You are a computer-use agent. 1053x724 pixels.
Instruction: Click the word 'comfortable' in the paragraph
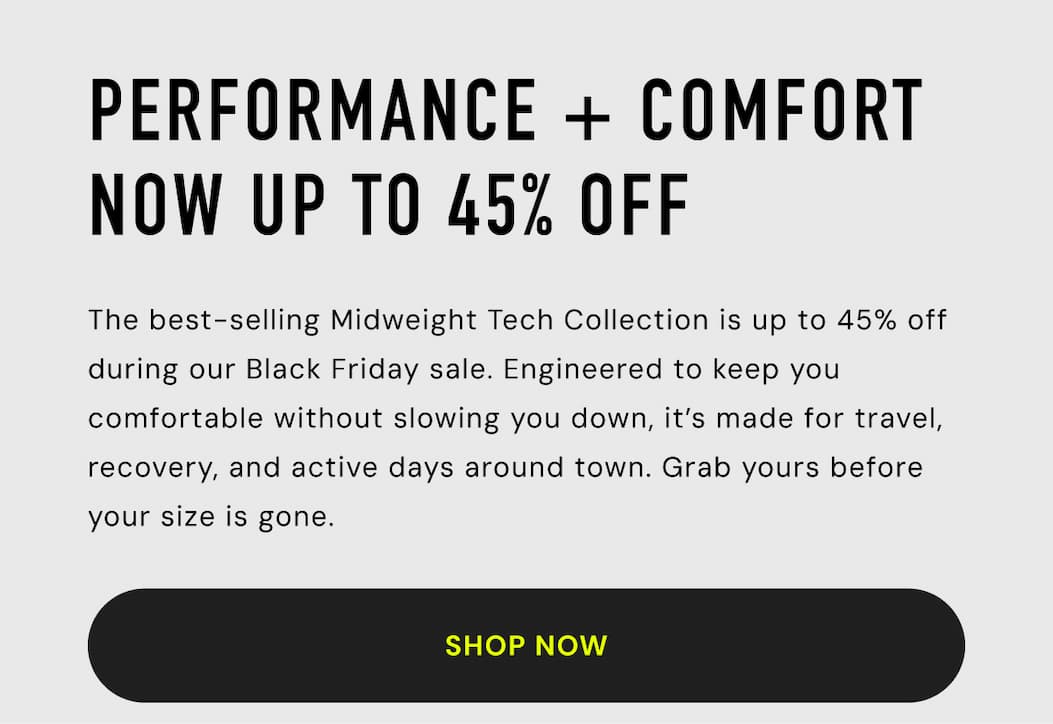(176, 418)
